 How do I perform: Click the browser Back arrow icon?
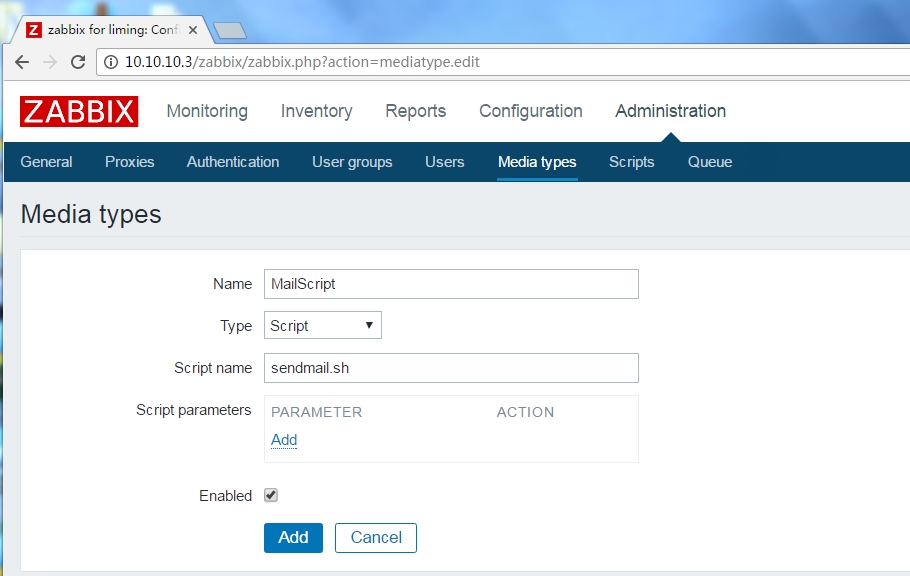click(22, 62)
